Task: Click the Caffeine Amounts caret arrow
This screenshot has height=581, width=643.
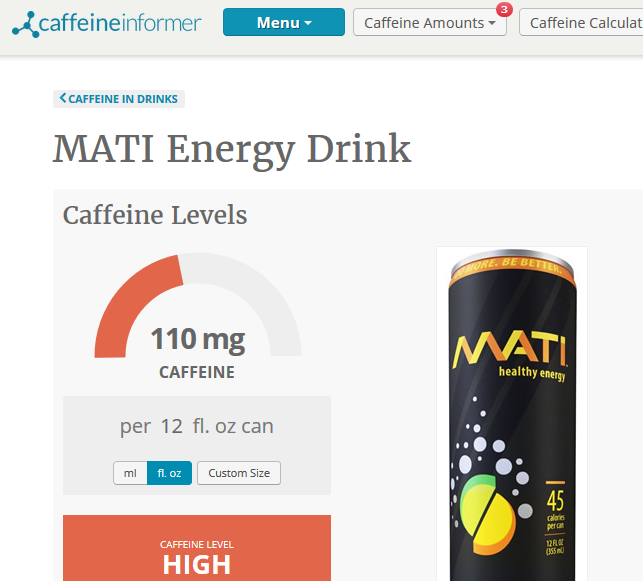Action: pos(492,23)
